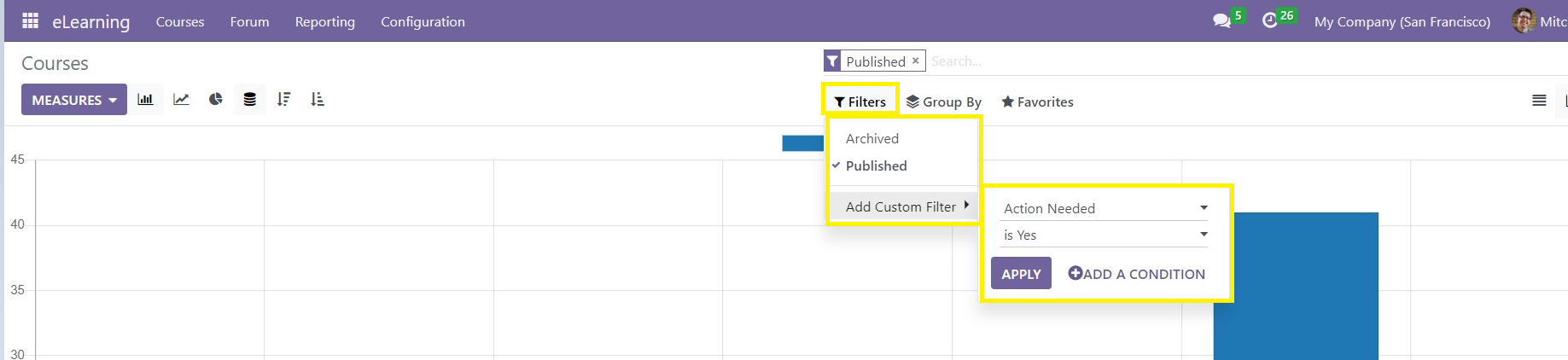Open the Action Needed field dropdown
Screen dimensions: 1568x360
pyautogui.click(x=1105, y=208)
